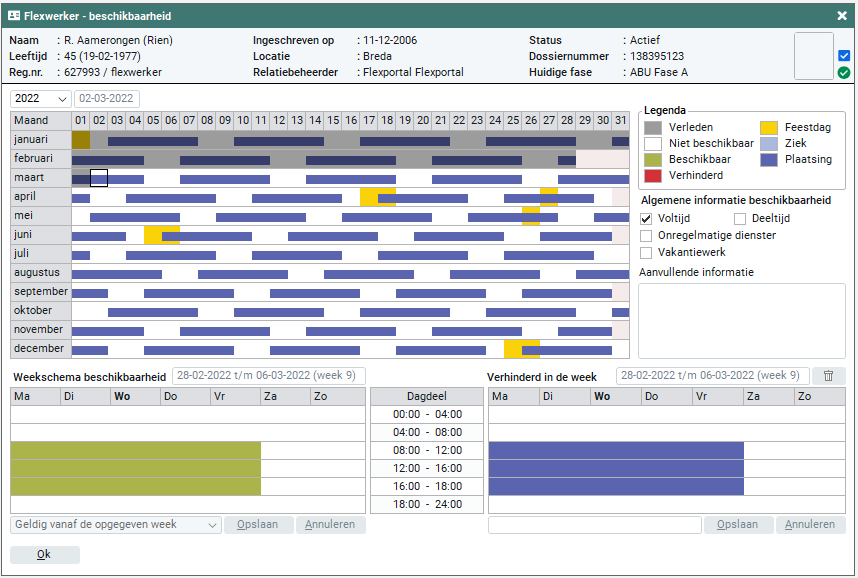
Task: Uncheck the Voltijd checkbox
Action: [646, 219]
